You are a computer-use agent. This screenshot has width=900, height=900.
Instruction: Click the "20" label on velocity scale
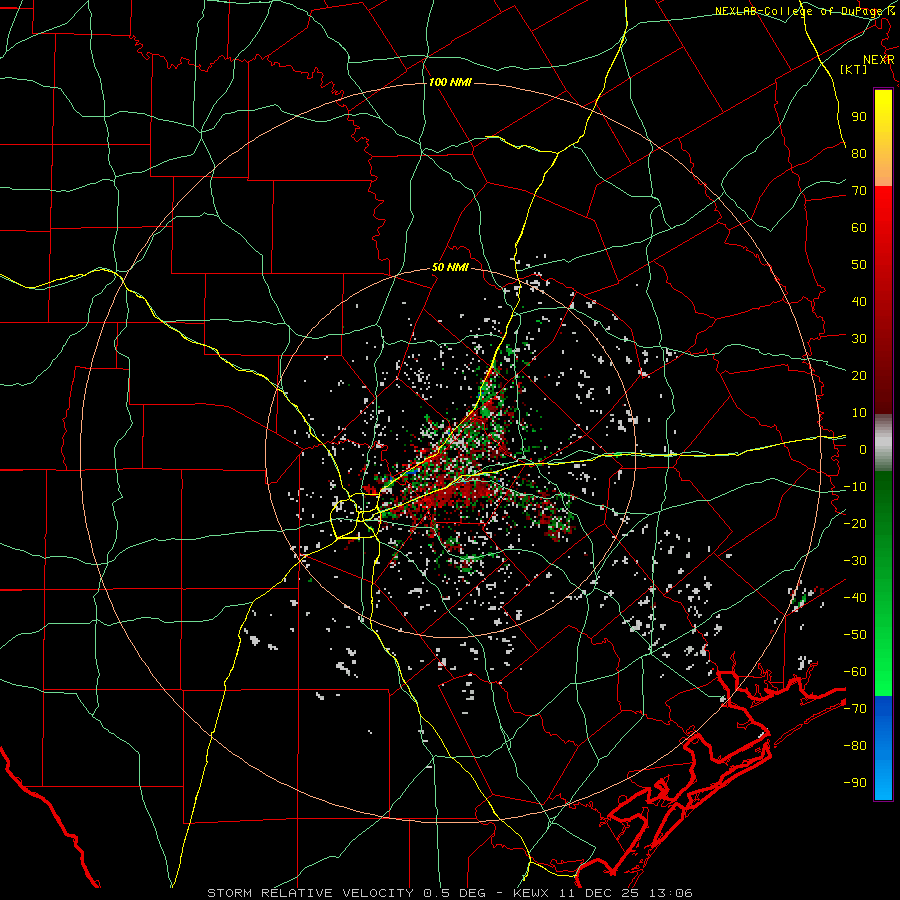pyautogui.click(x=859, y=375)
